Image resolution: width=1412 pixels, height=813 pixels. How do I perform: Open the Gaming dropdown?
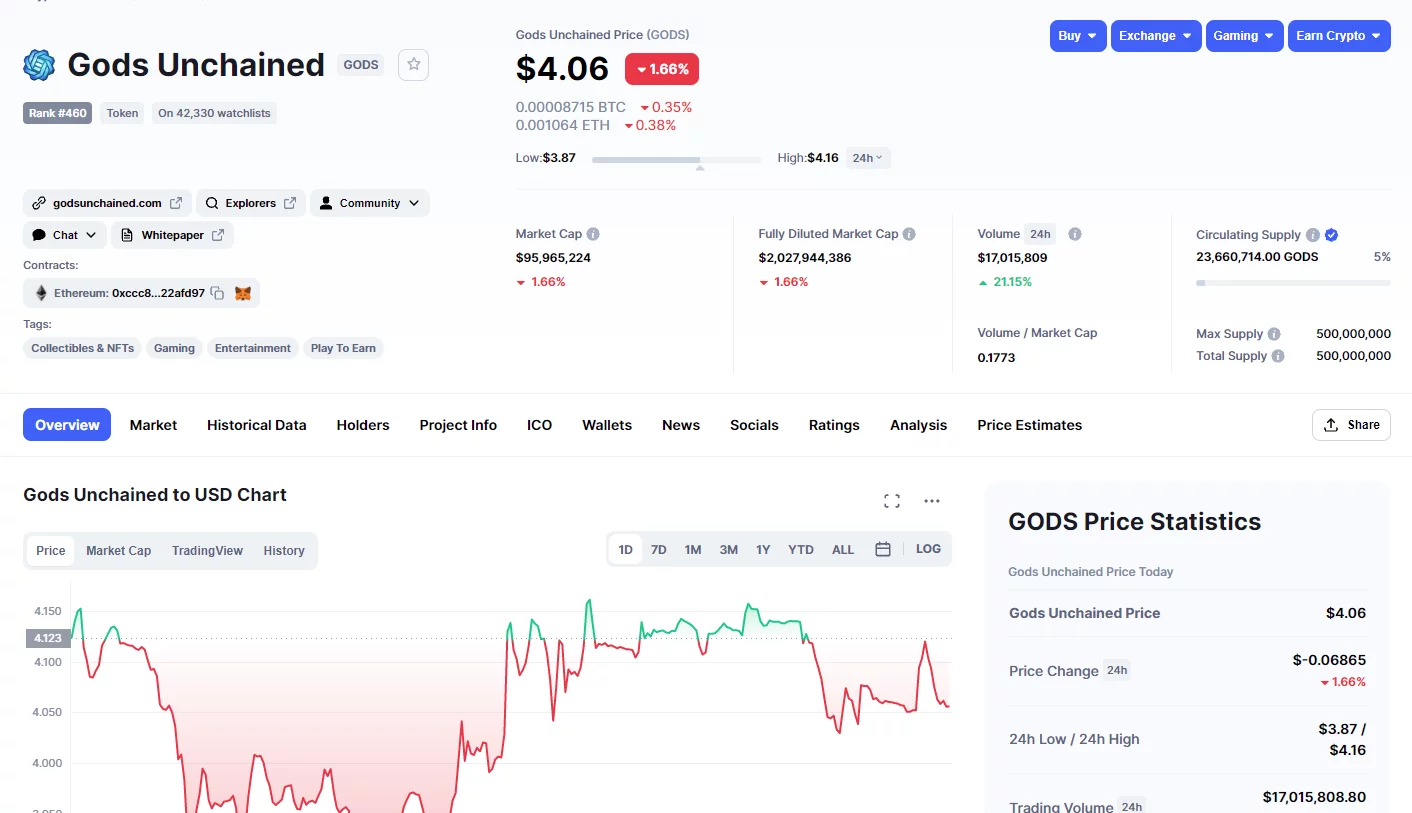click(x=1245, y=36)
